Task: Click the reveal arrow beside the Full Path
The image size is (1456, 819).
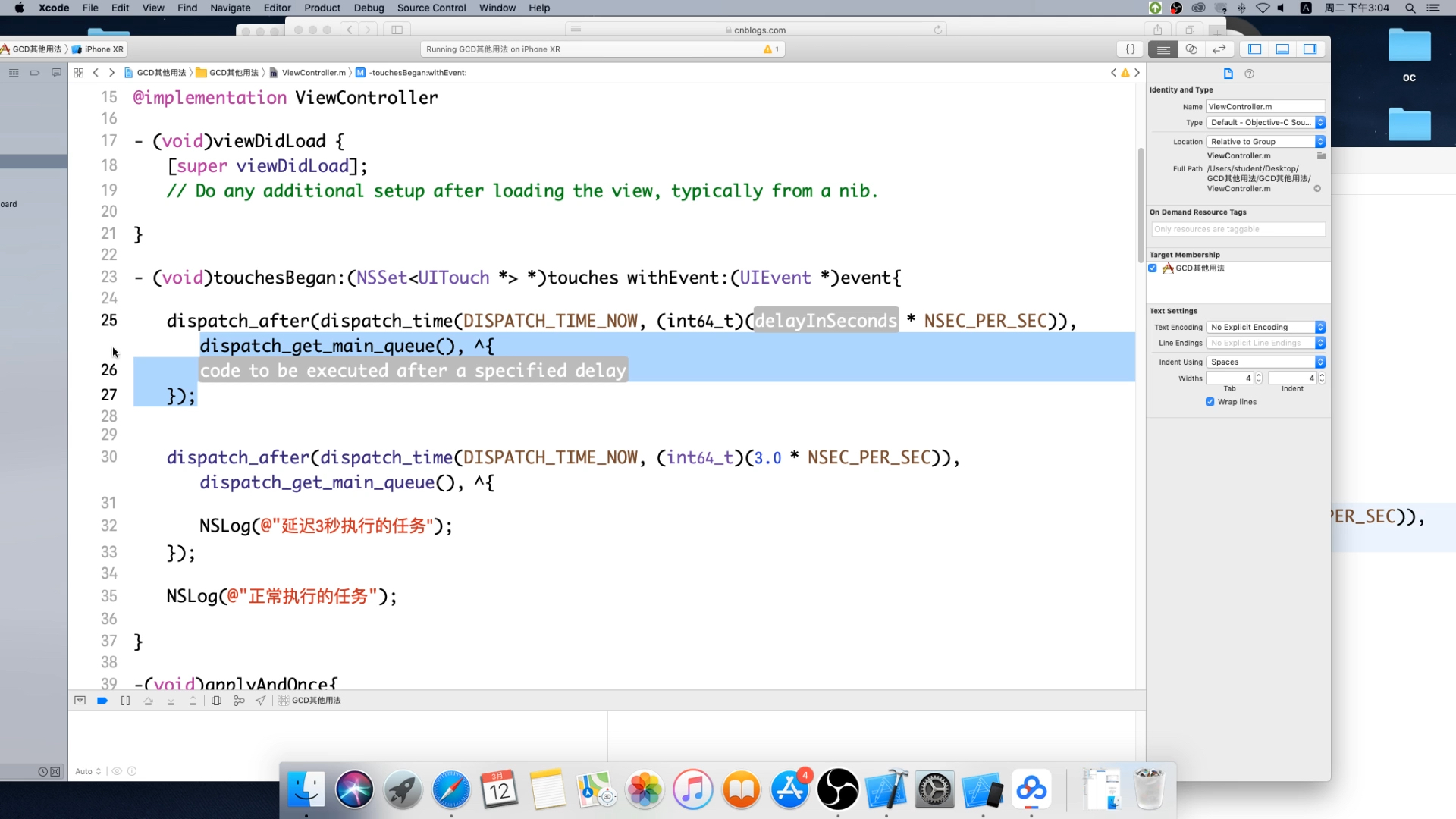Action: (x=1317, y=189)
